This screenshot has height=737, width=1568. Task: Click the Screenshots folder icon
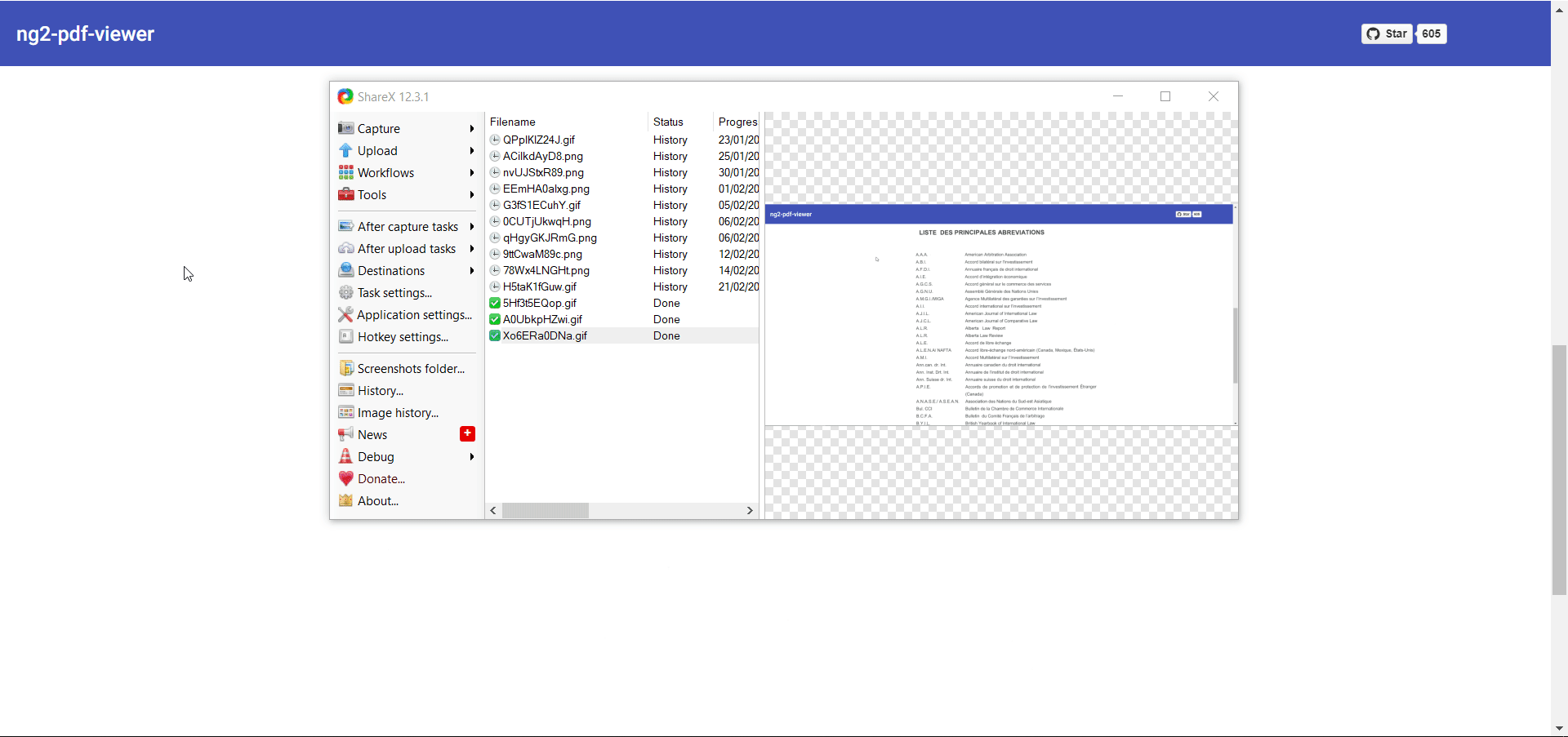[346, 368]
